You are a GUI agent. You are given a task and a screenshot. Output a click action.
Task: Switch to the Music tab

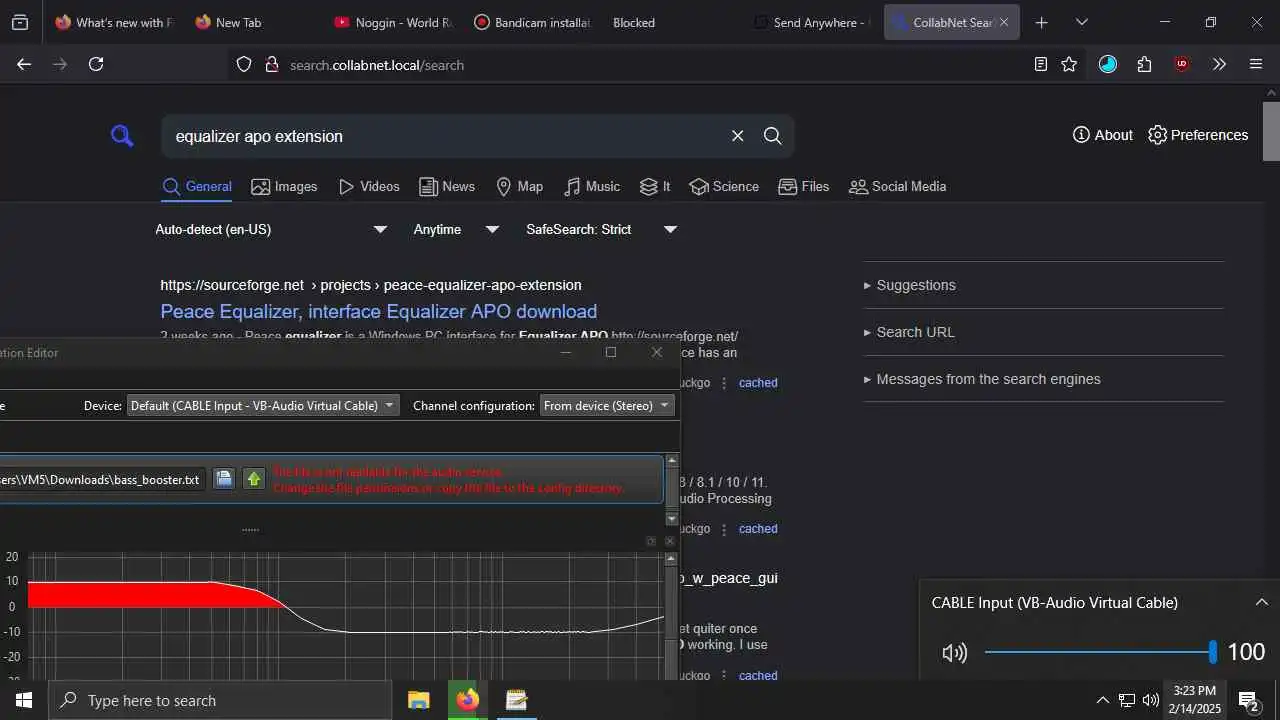(x=592, y=187)
